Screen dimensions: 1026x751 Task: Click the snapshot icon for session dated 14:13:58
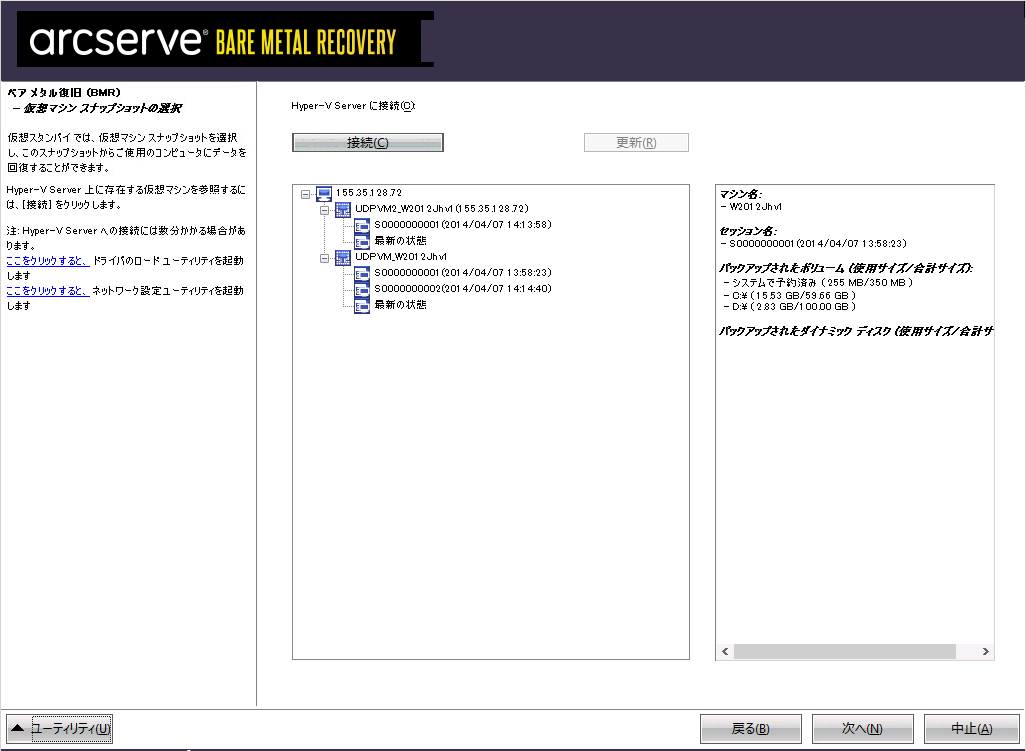coord(362,226)
